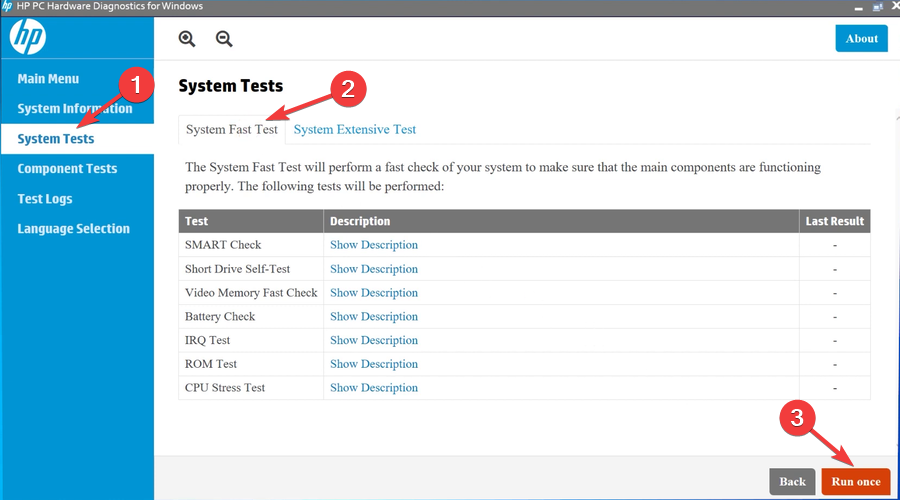The width and height of the screenshot is (900, 500).
Task: Click the restore window icon in title bar
Action: (x=878, y=7)
